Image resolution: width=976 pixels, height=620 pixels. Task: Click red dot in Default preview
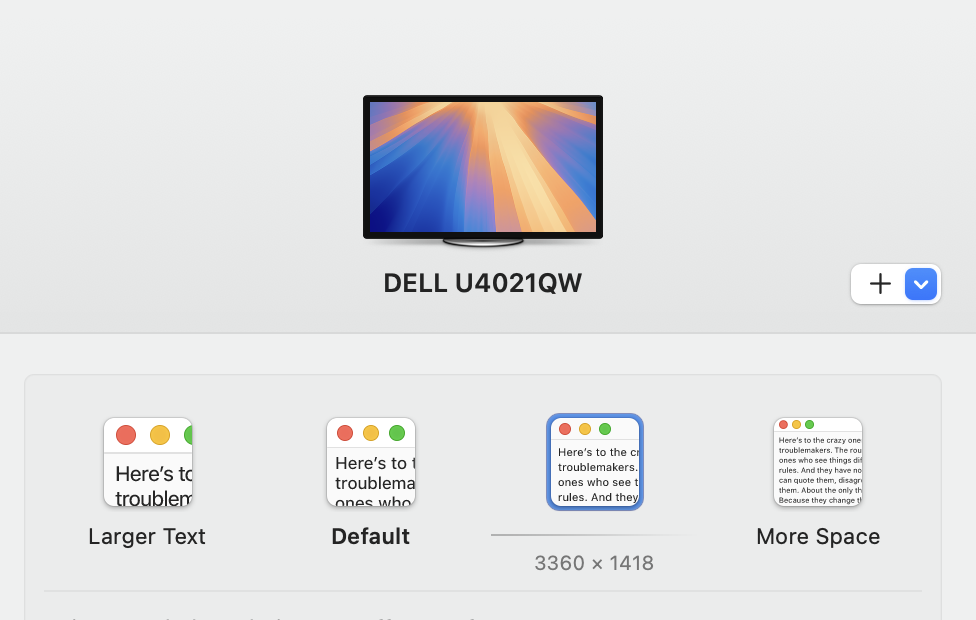(344, 433)
